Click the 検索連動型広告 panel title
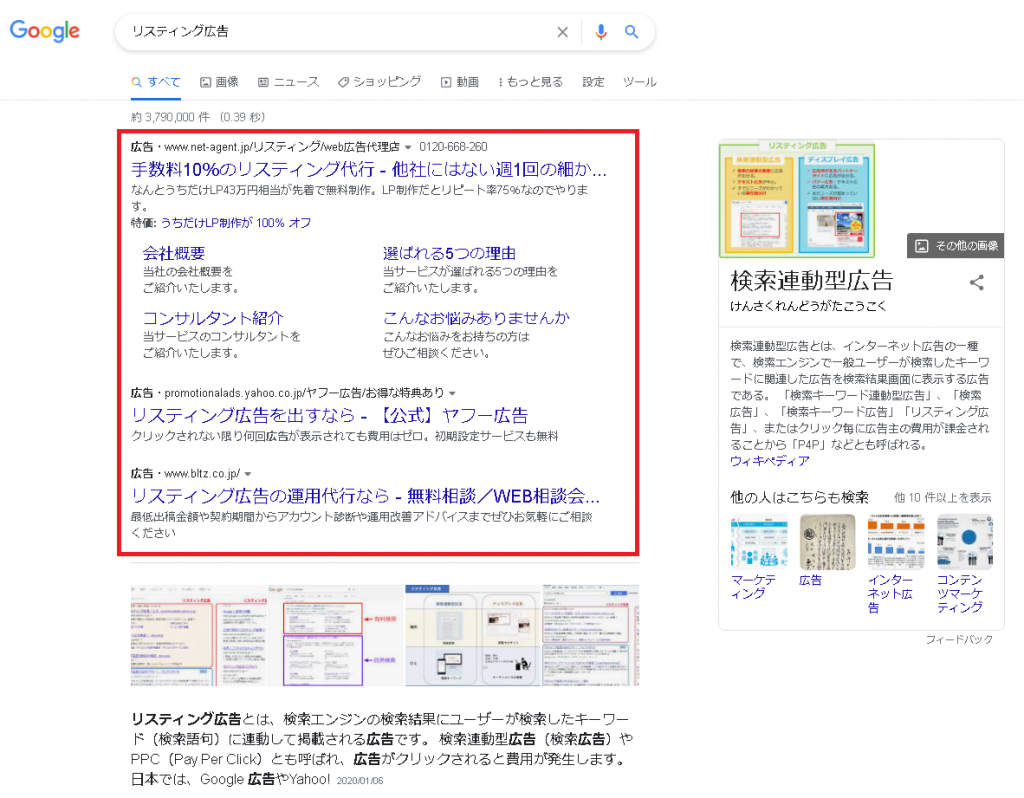 coord(811,281)
